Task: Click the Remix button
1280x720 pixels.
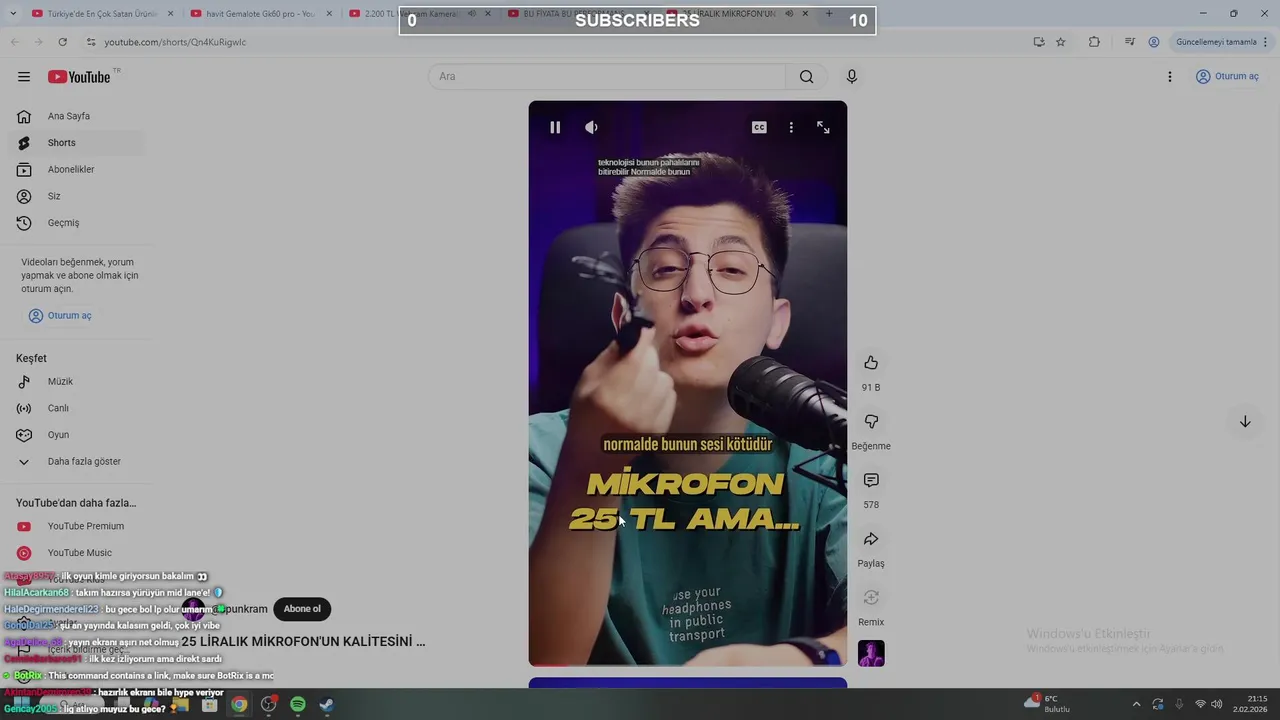Action: pyautogui.click(x=871, y=598)
